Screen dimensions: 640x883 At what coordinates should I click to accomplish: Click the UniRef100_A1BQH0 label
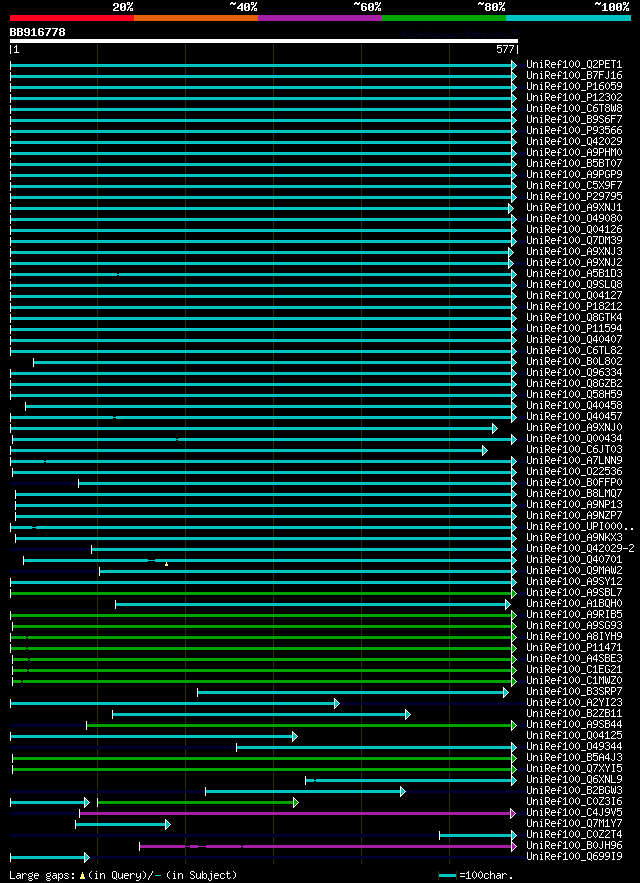click(574, 604)
